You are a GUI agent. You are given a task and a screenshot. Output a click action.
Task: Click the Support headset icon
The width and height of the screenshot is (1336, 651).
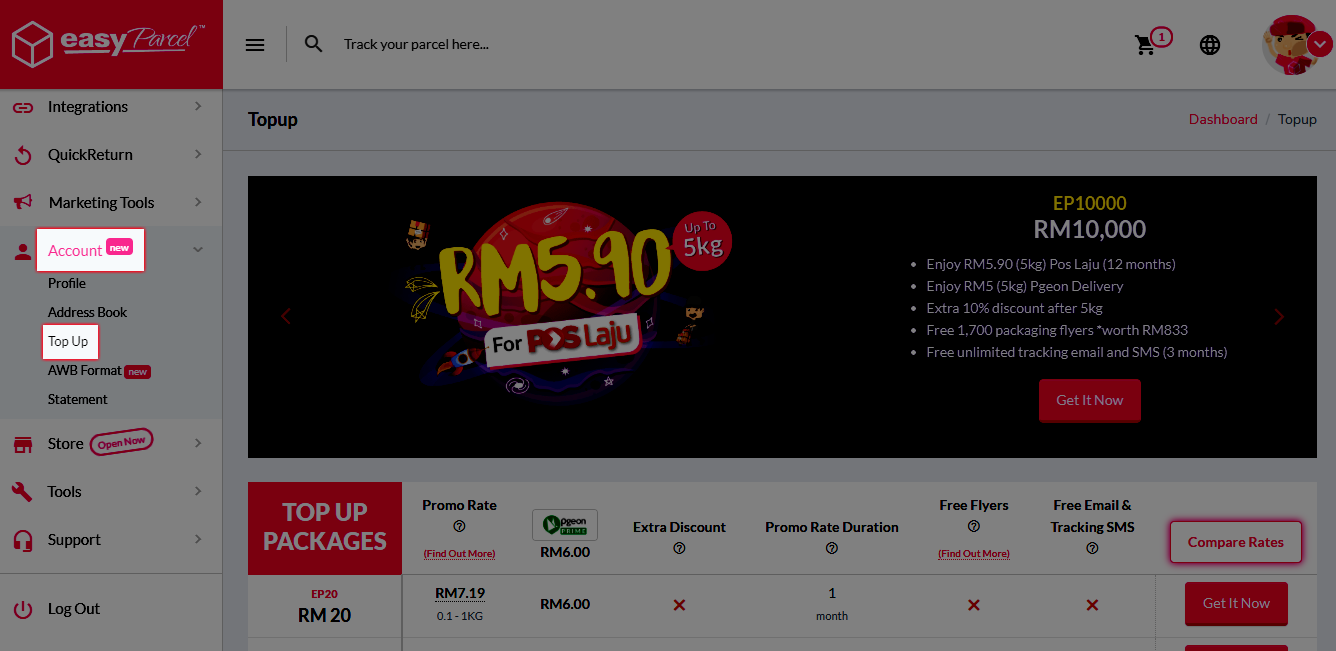[23, 540]
